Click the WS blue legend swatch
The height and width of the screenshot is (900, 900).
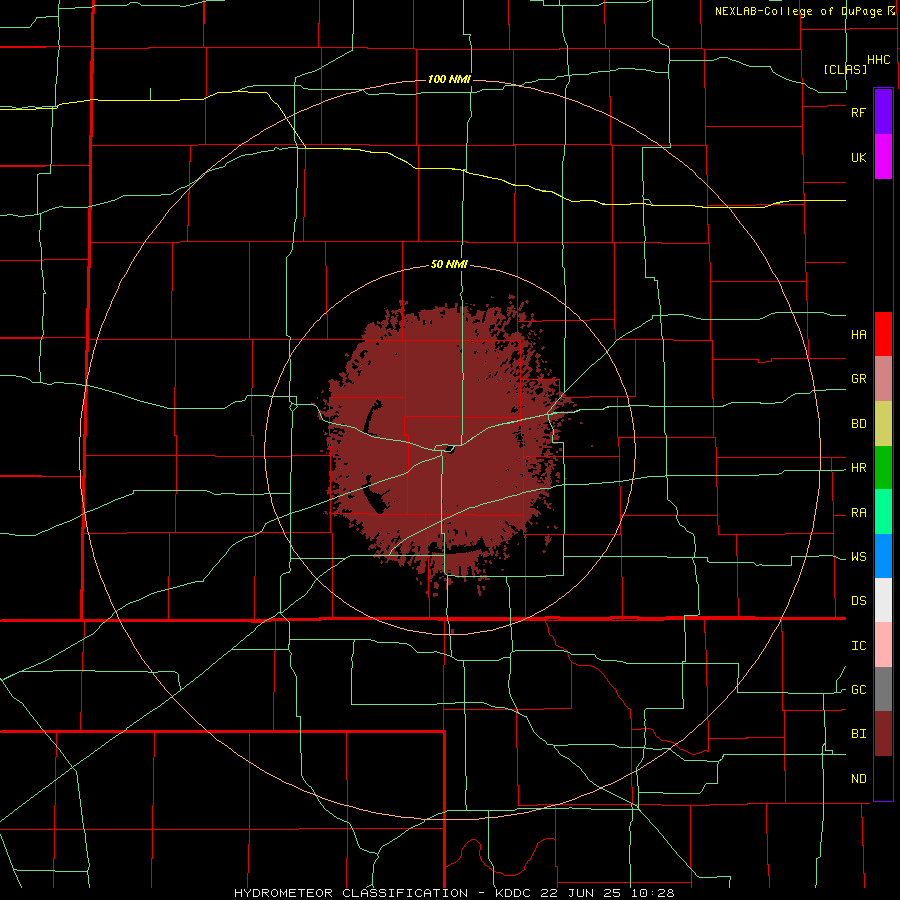[x=883, y=556]
